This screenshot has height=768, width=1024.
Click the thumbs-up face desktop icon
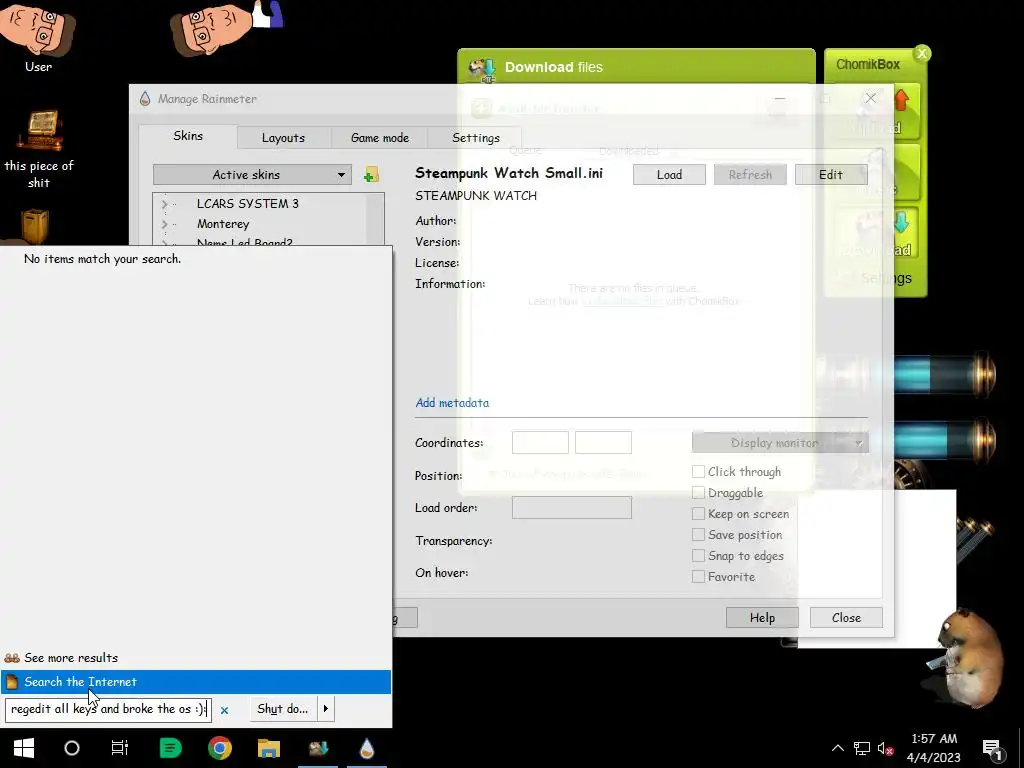click(226, 27)
